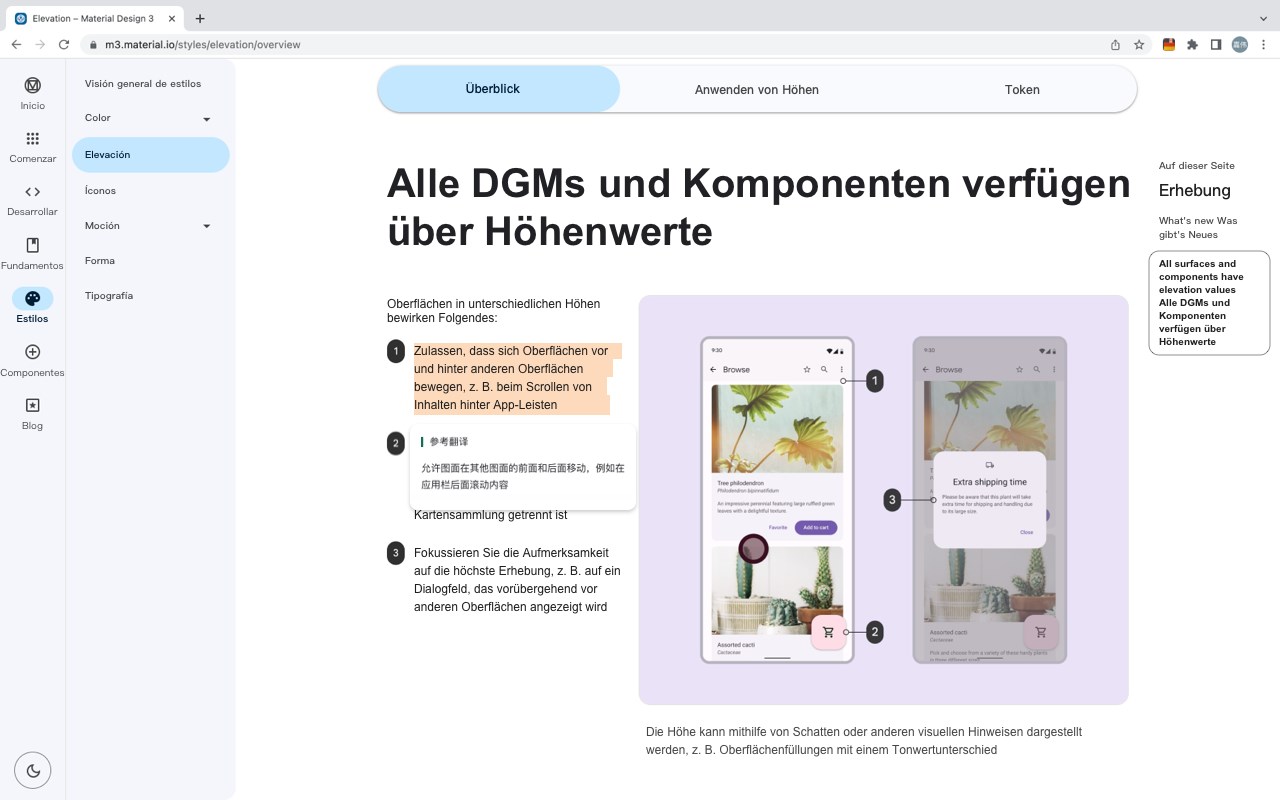Screen dimensions: 1280x800
Task: Select Elevación in the sidebar
Action: point(151,155)
